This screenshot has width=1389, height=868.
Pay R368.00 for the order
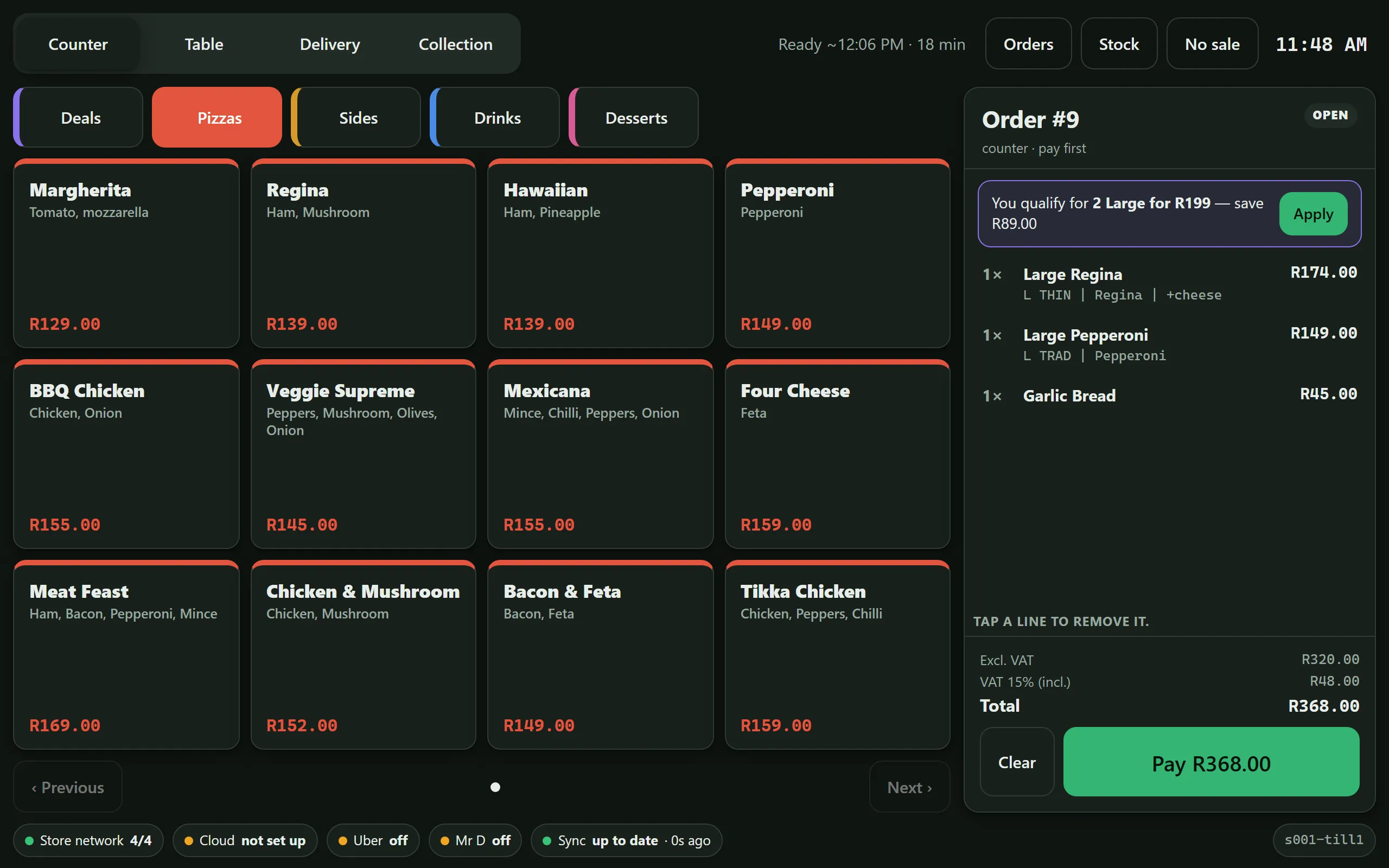[1211, 762]
